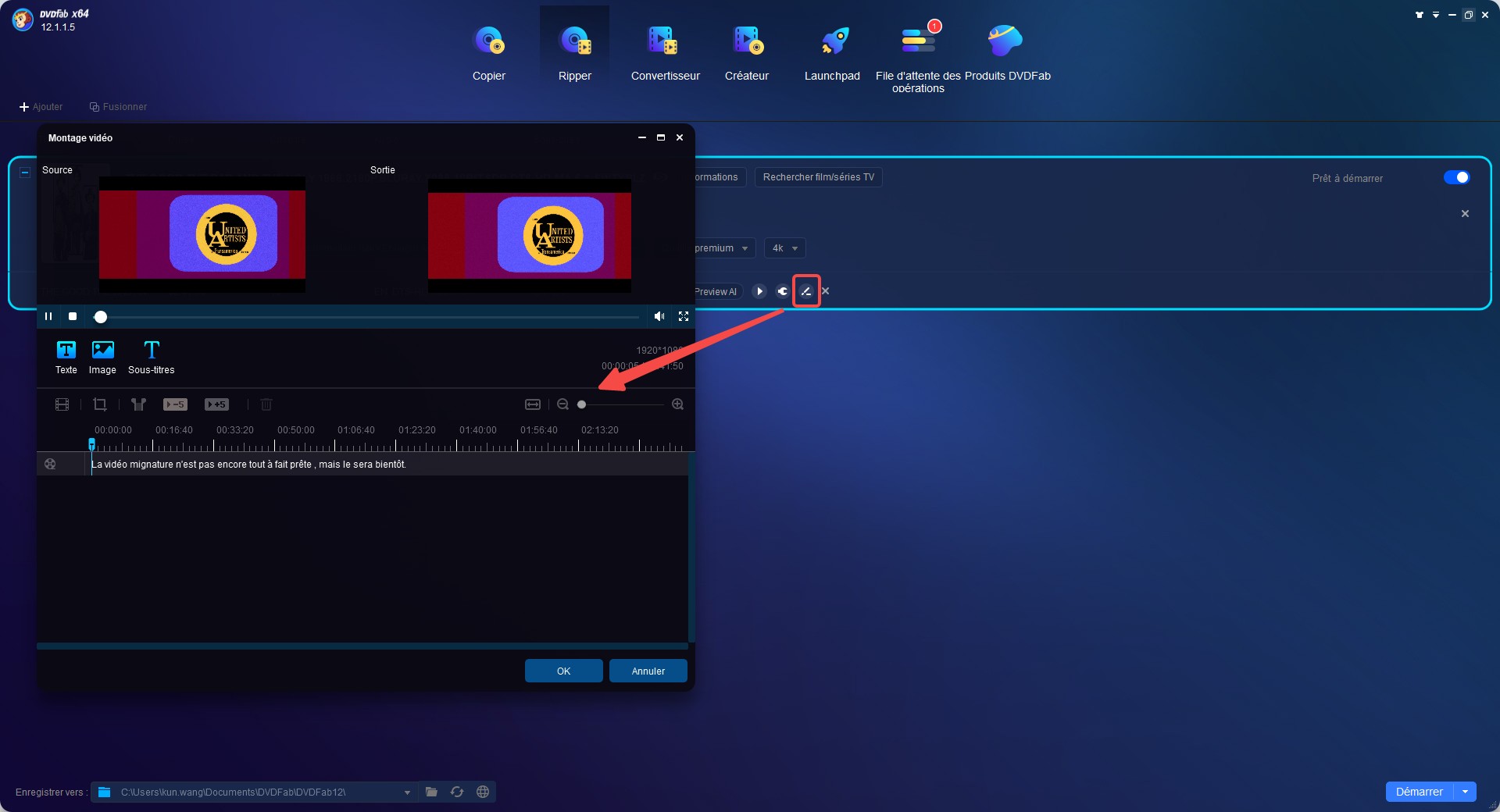This screenshot has height=812, width=1500.
Task: Click the video track reel icon
Action: tap(50, 464)
